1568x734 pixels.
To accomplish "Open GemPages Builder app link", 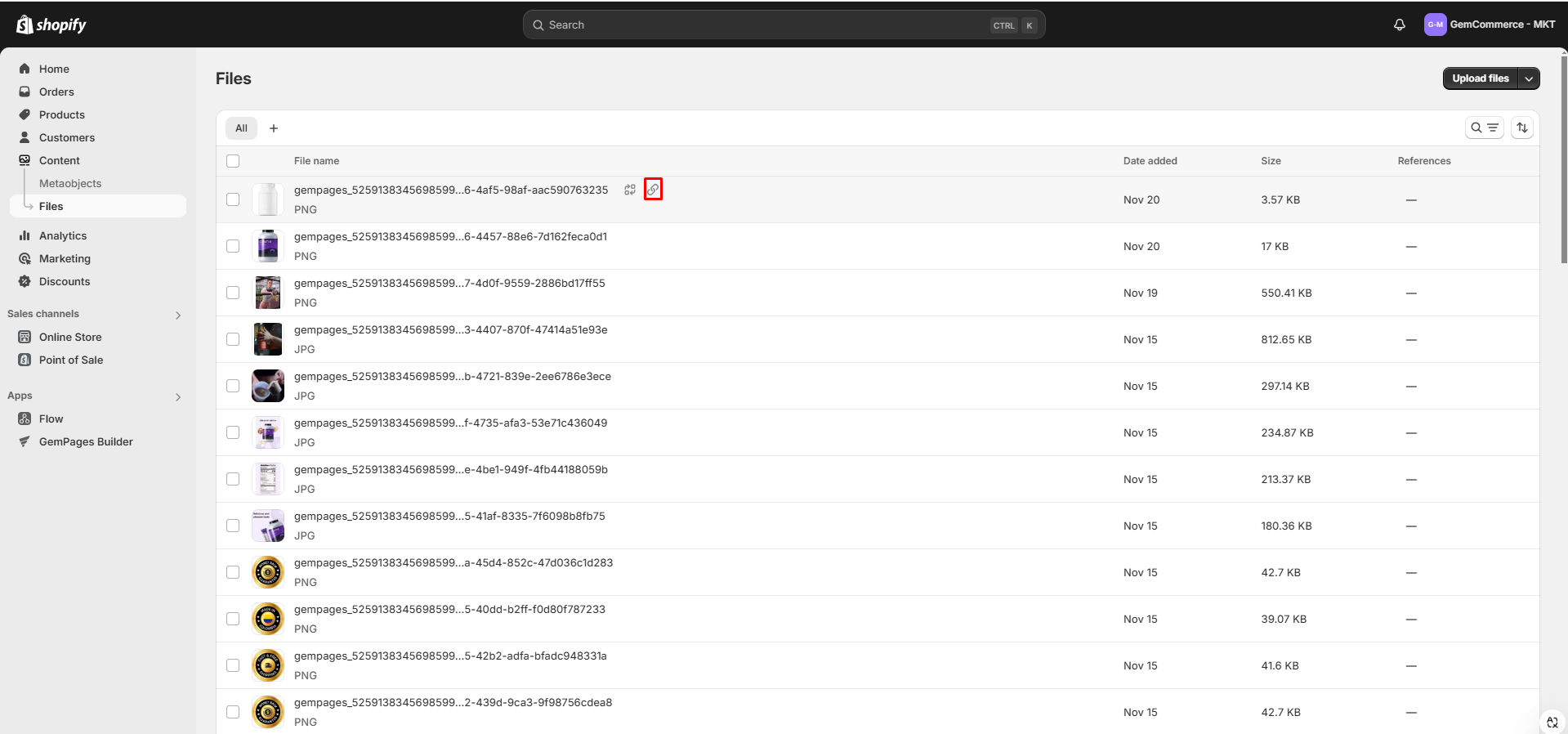I will point(86,441).
